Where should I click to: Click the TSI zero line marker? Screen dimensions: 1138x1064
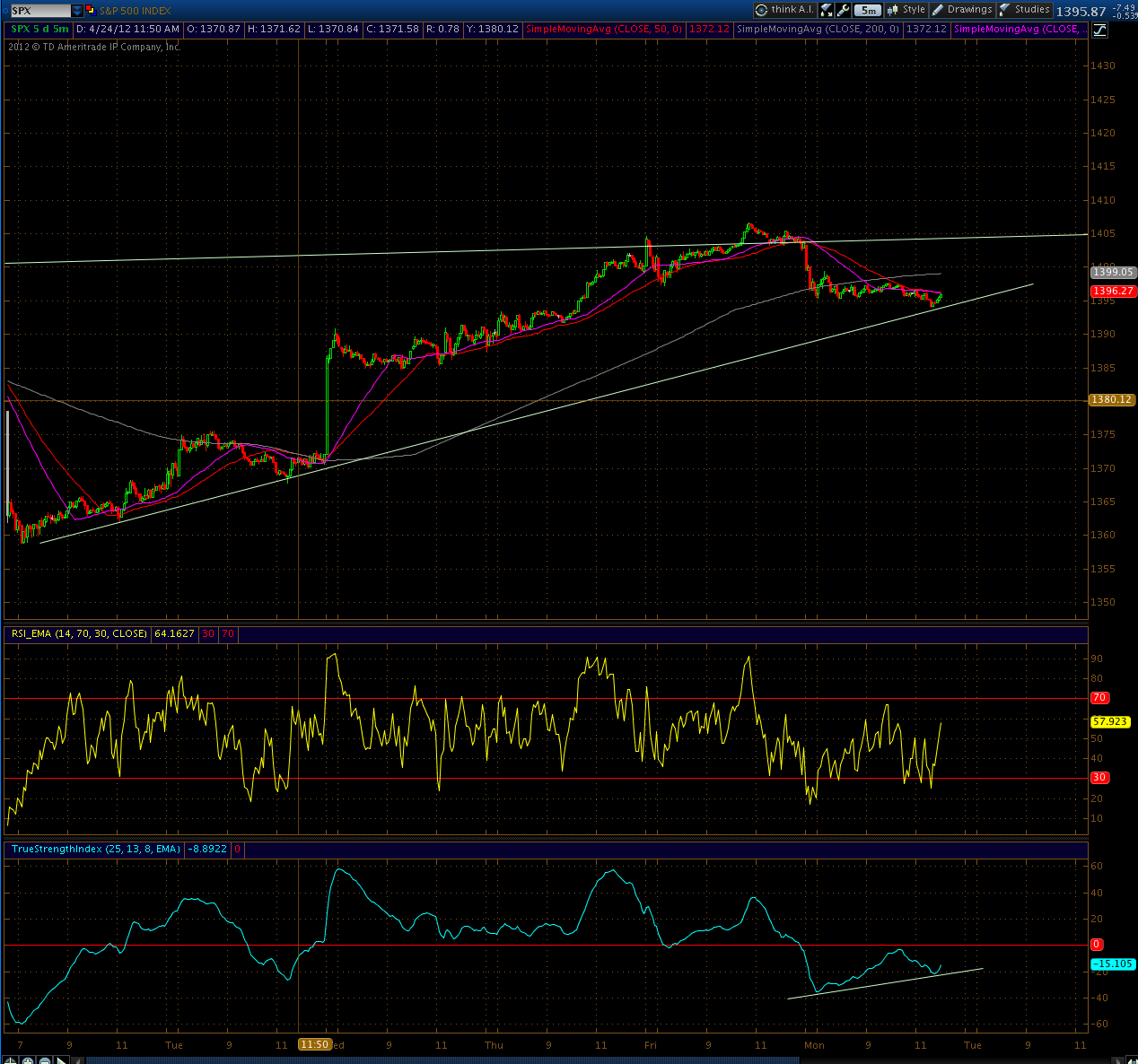pyautogui.click(x=1096, y=945)
